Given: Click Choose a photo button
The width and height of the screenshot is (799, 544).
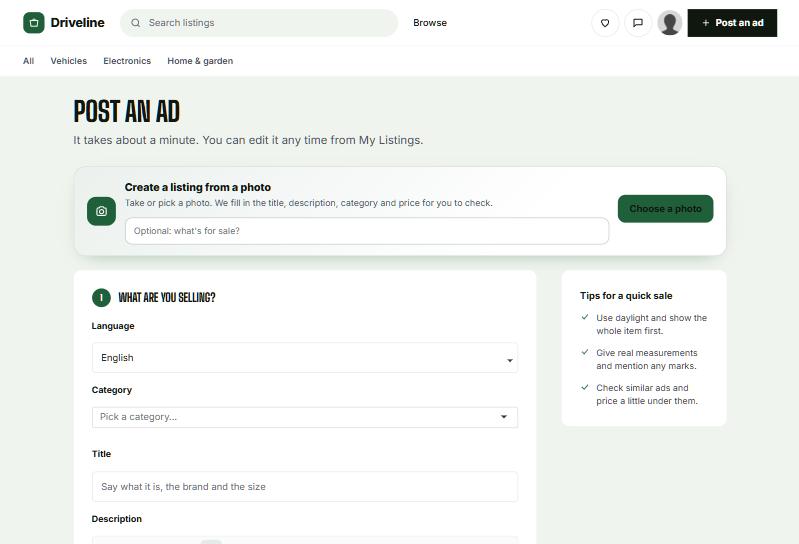Looking at the screenshot, I should 665,209.
